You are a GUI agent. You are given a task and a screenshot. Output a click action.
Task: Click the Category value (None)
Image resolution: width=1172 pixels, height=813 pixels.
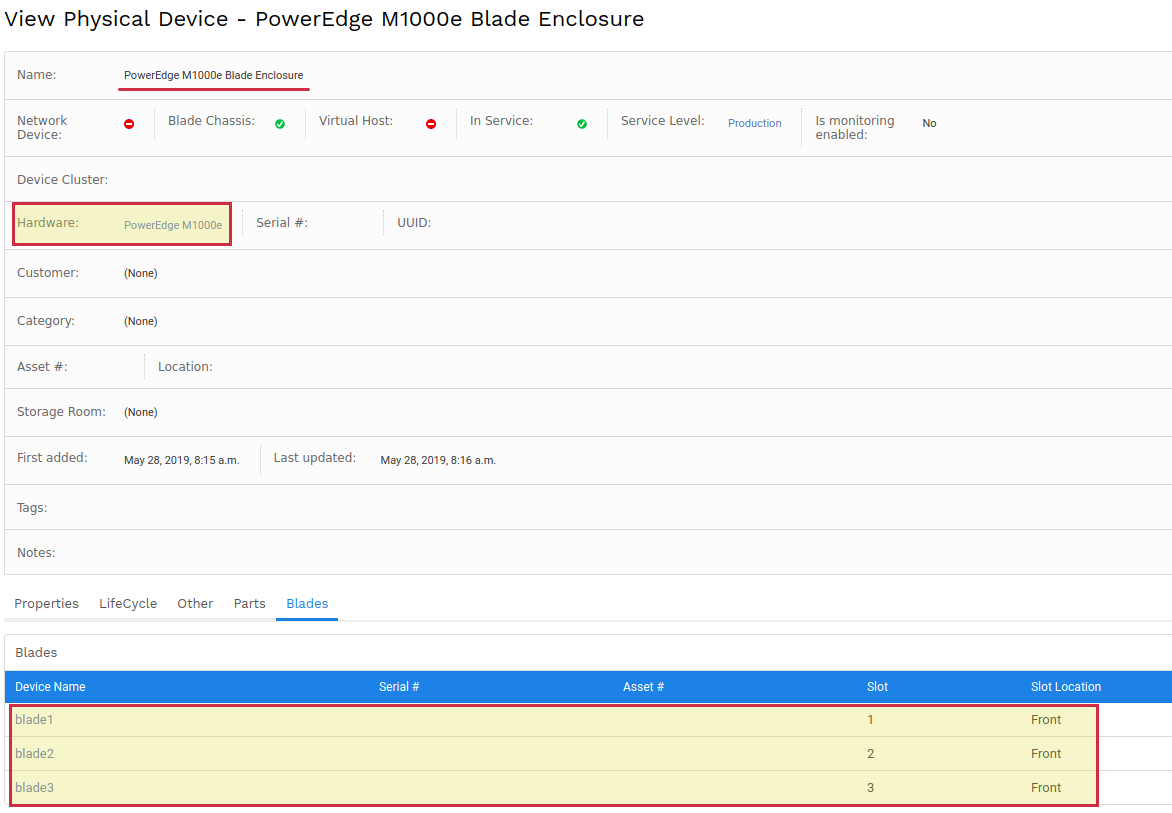tap(141, 321)
